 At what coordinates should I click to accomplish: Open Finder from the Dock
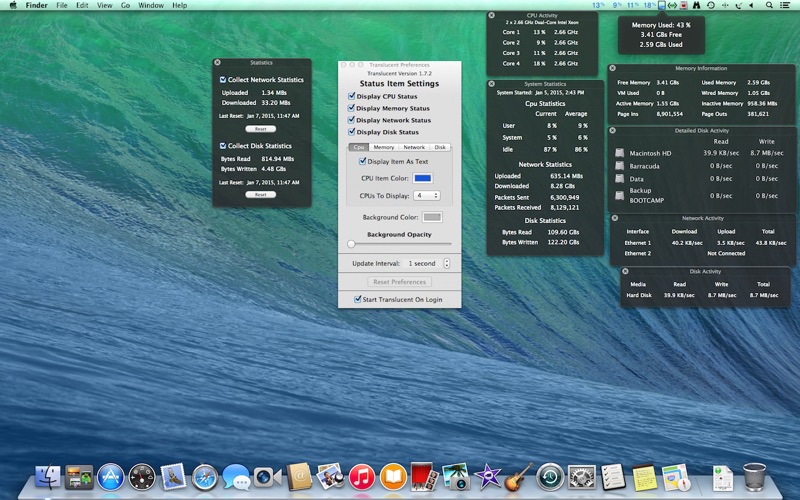pyautogui.click(x=48, y=478)
